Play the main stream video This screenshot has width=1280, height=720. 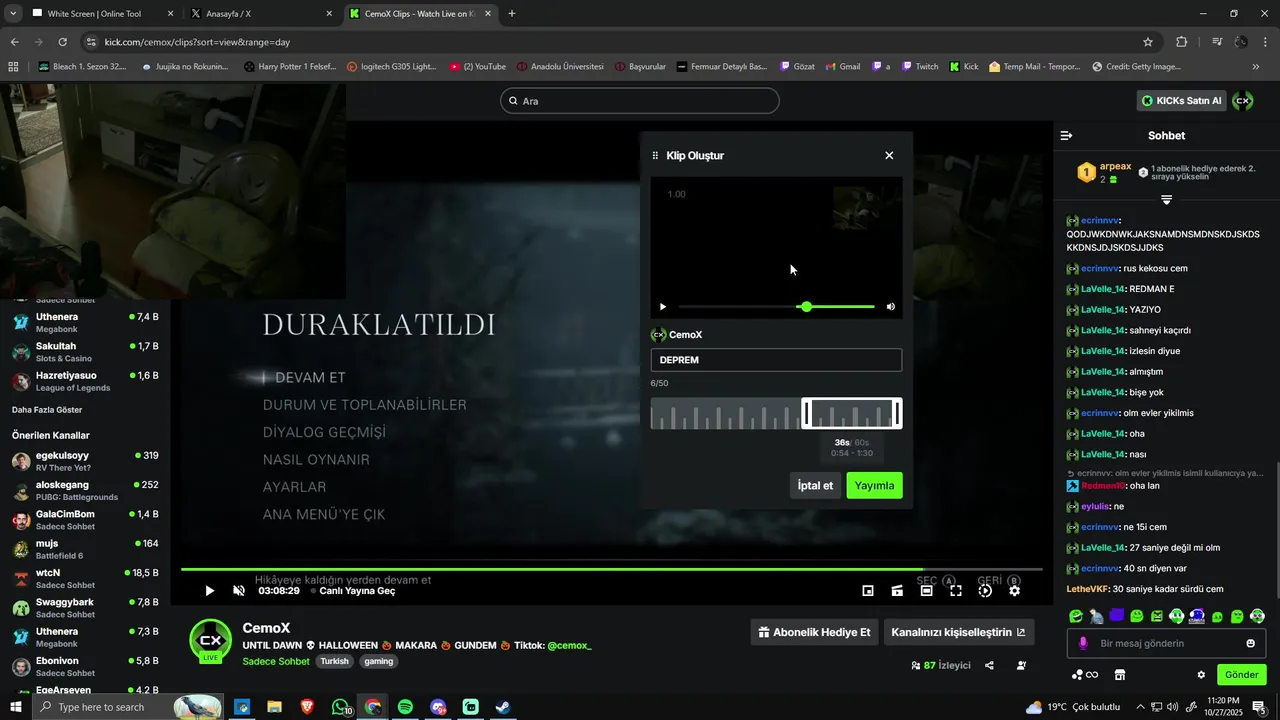[x=209, y=591]
